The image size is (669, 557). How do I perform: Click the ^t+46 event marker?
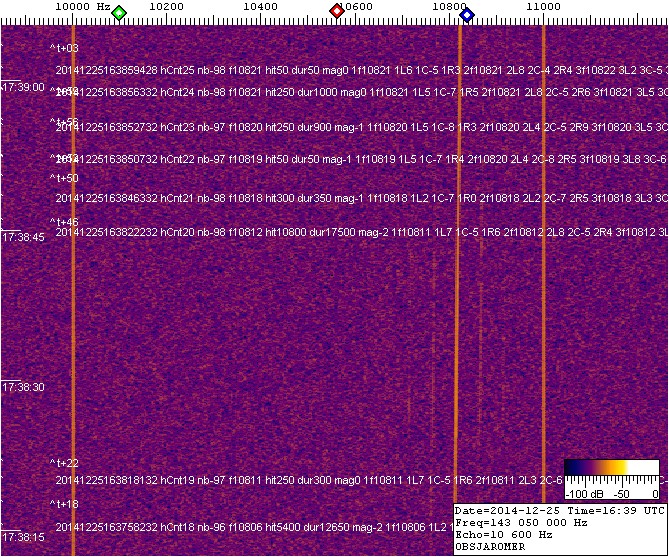click(64, 221)
